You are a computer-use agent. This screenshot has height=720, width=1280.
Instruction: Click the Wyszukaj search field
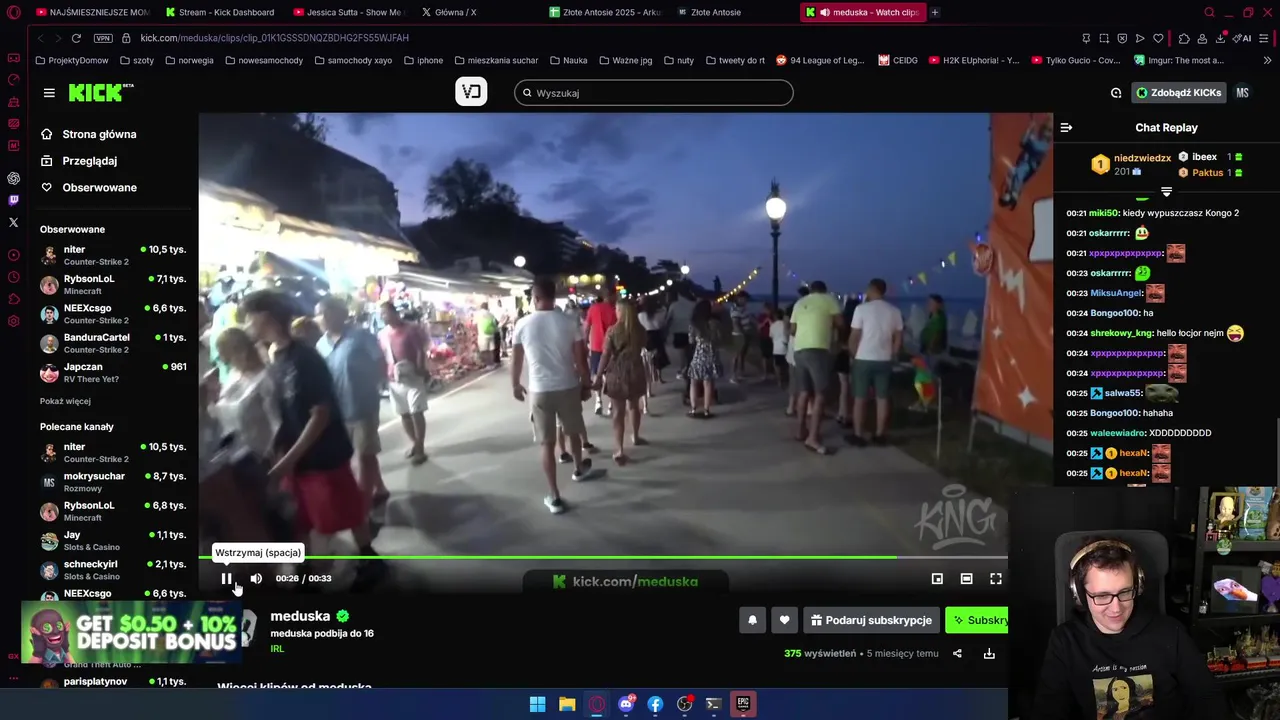click(654, 93)
